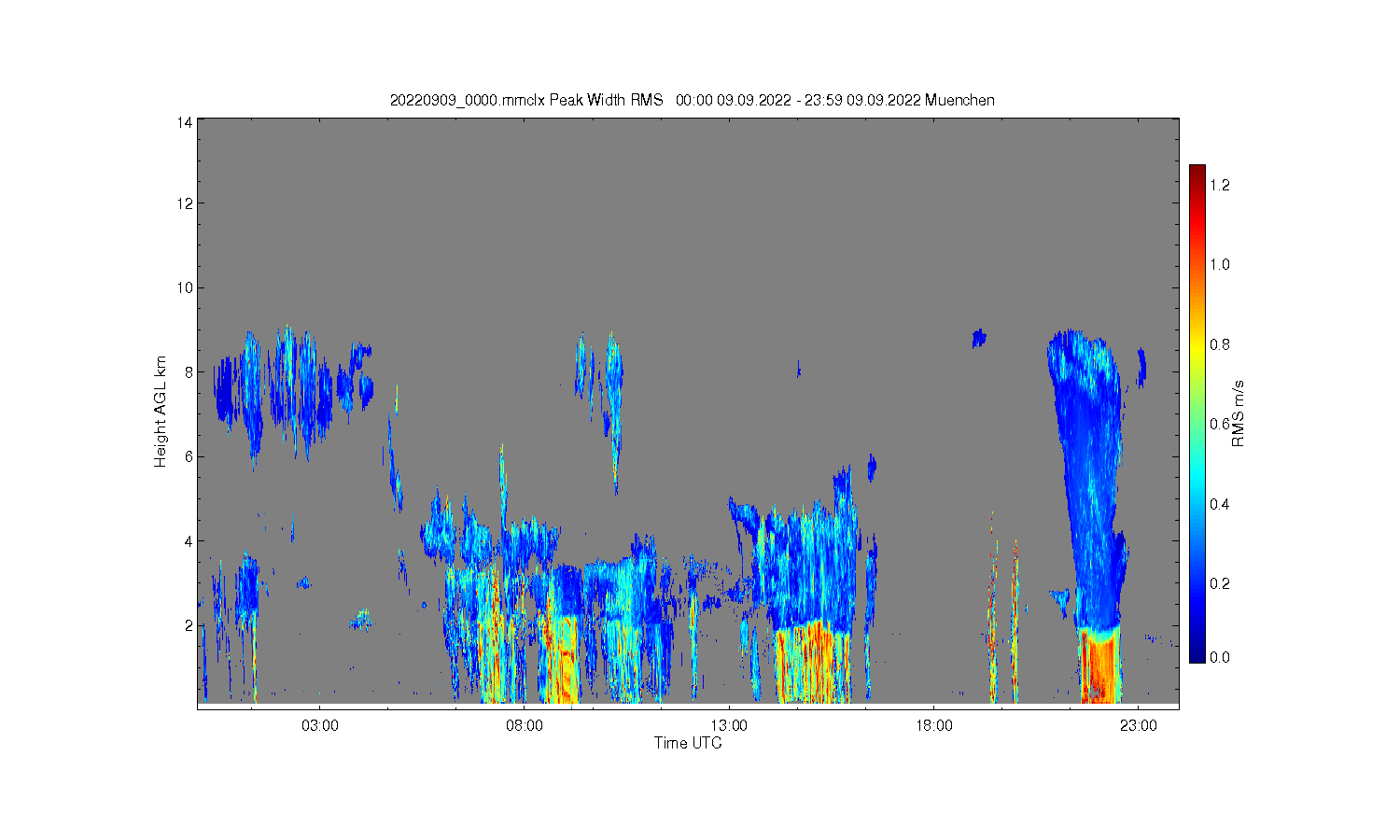Click the height tick label '4'
1400x840 pixels.
tap(189, 540)
